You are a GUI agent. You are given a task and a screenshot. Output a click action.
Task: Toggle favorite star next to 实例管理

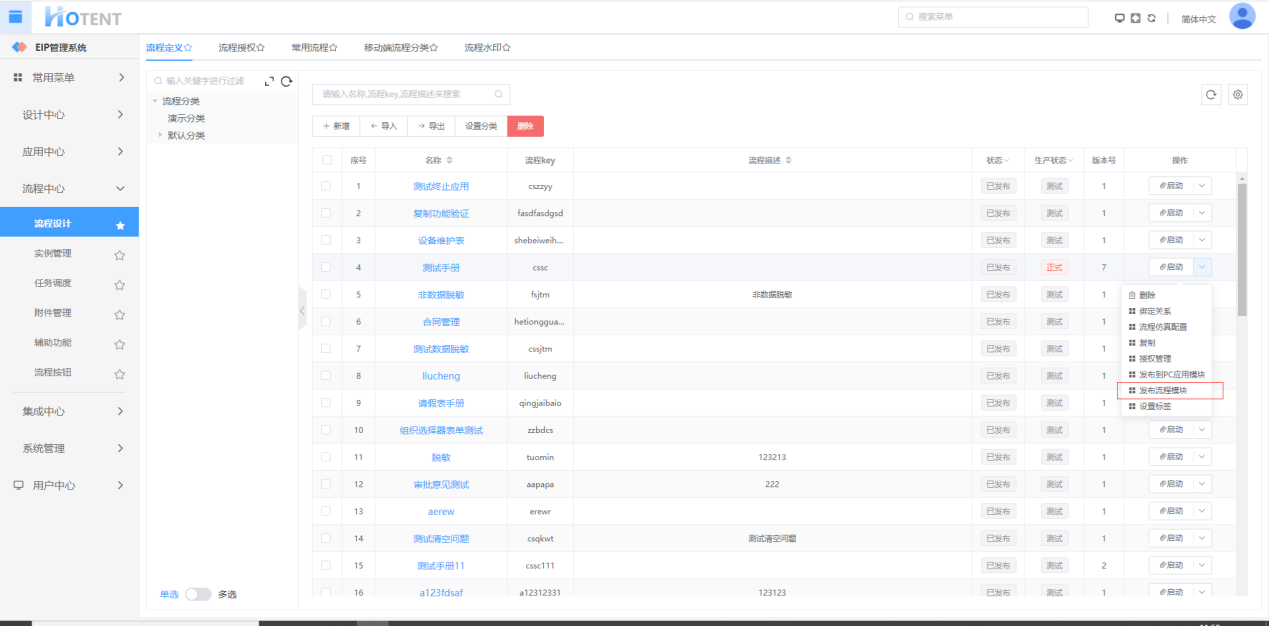(x=119, y=255)
